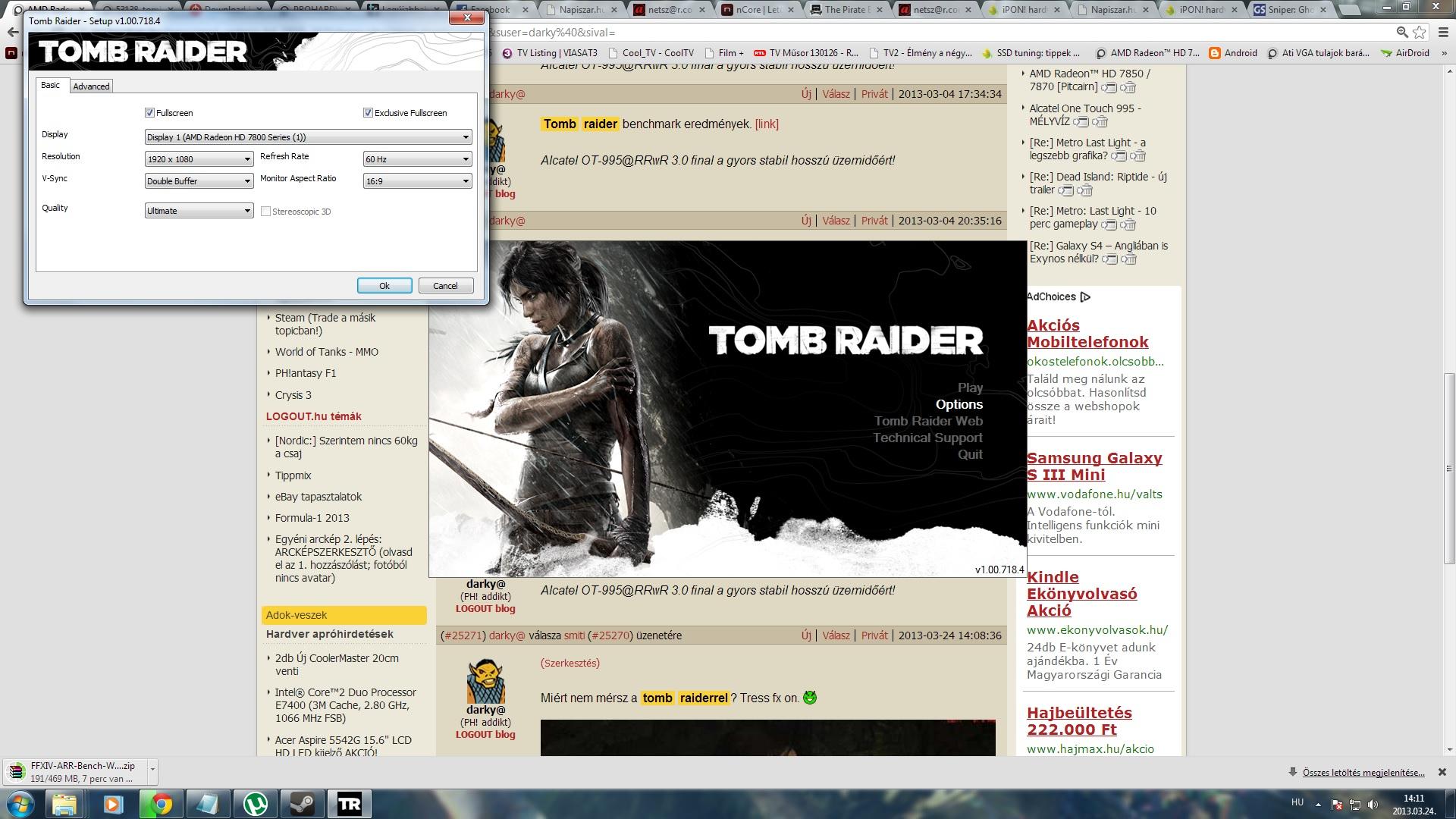Switch to the Sniper: Gho browser tab
This screenshot has height=819, width=1456.
point(1290,10)
